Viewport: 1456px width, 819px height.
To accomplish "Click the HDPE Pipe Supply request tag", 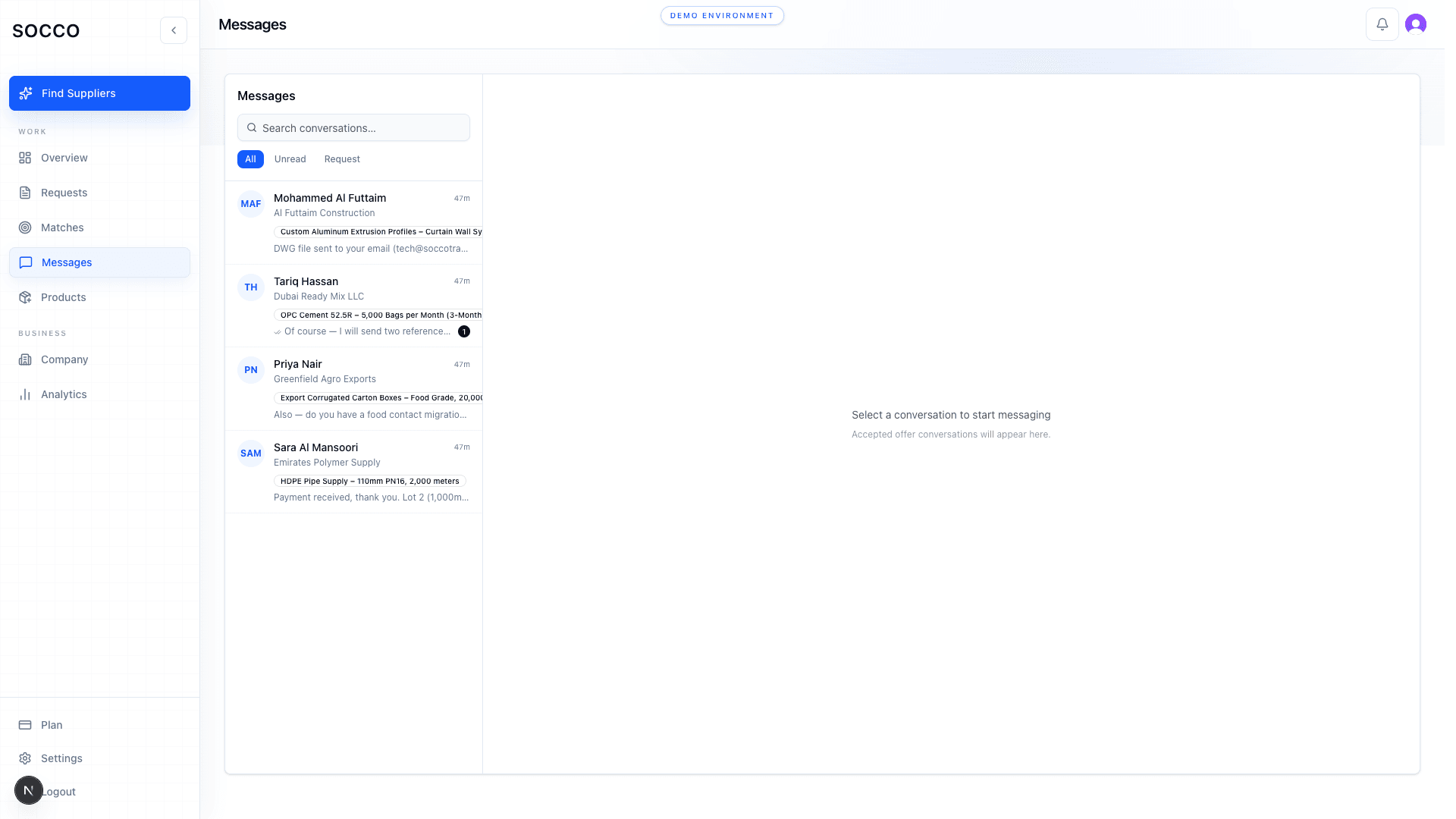I will (x=370, y=481).
